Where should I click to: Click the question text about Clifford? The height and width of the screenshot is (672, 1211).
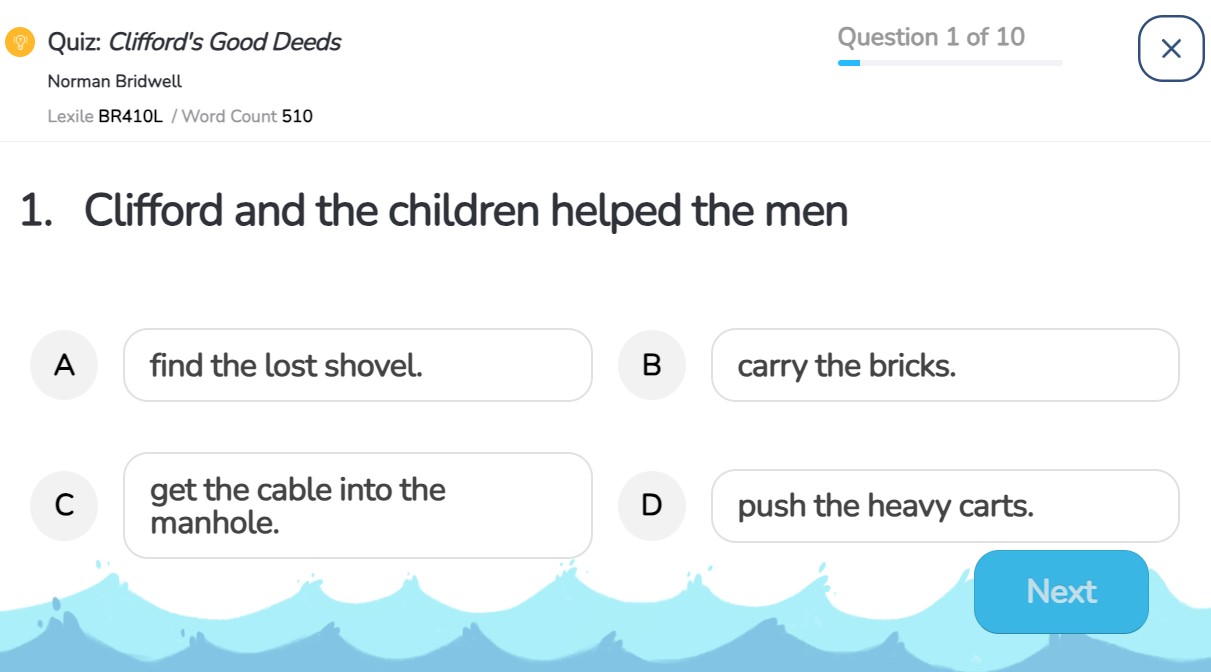466,211
